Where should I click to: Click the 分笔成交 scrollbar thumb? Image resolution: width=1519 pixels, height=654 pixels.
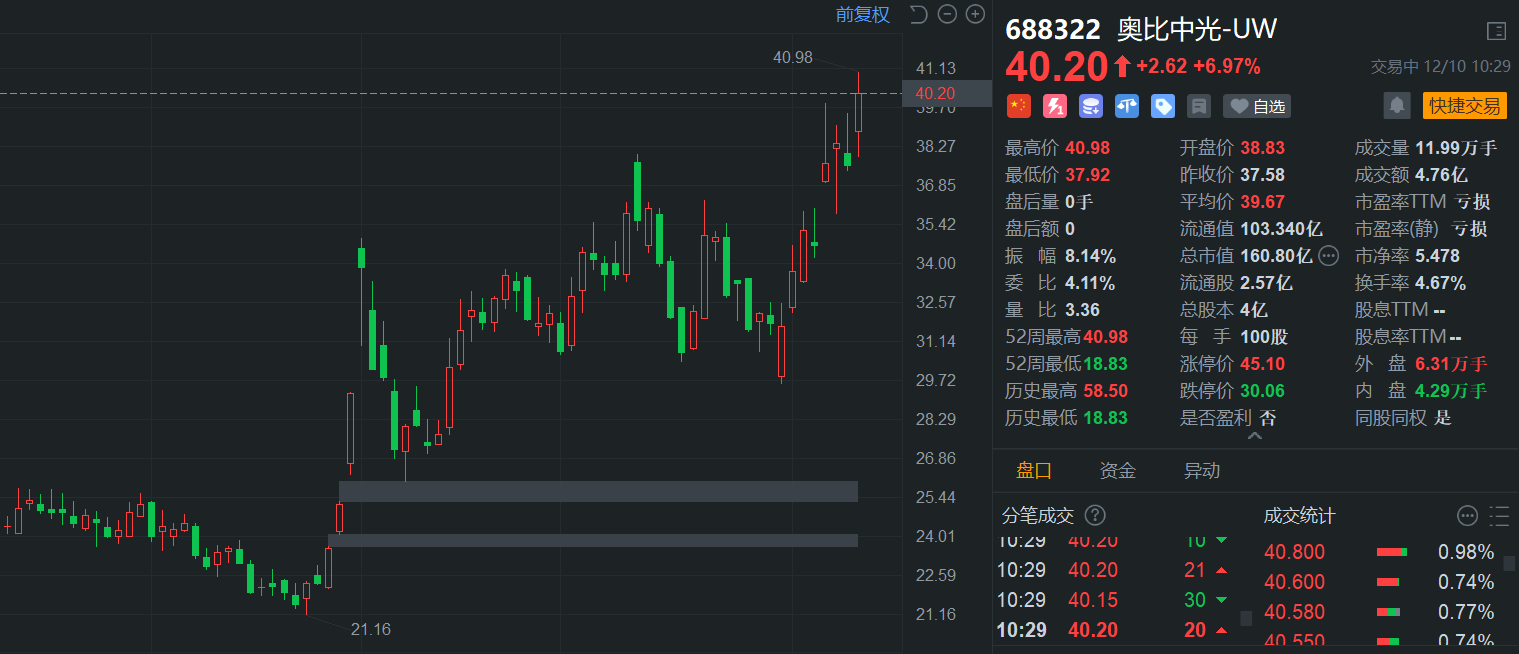(x=1246, y=618)
